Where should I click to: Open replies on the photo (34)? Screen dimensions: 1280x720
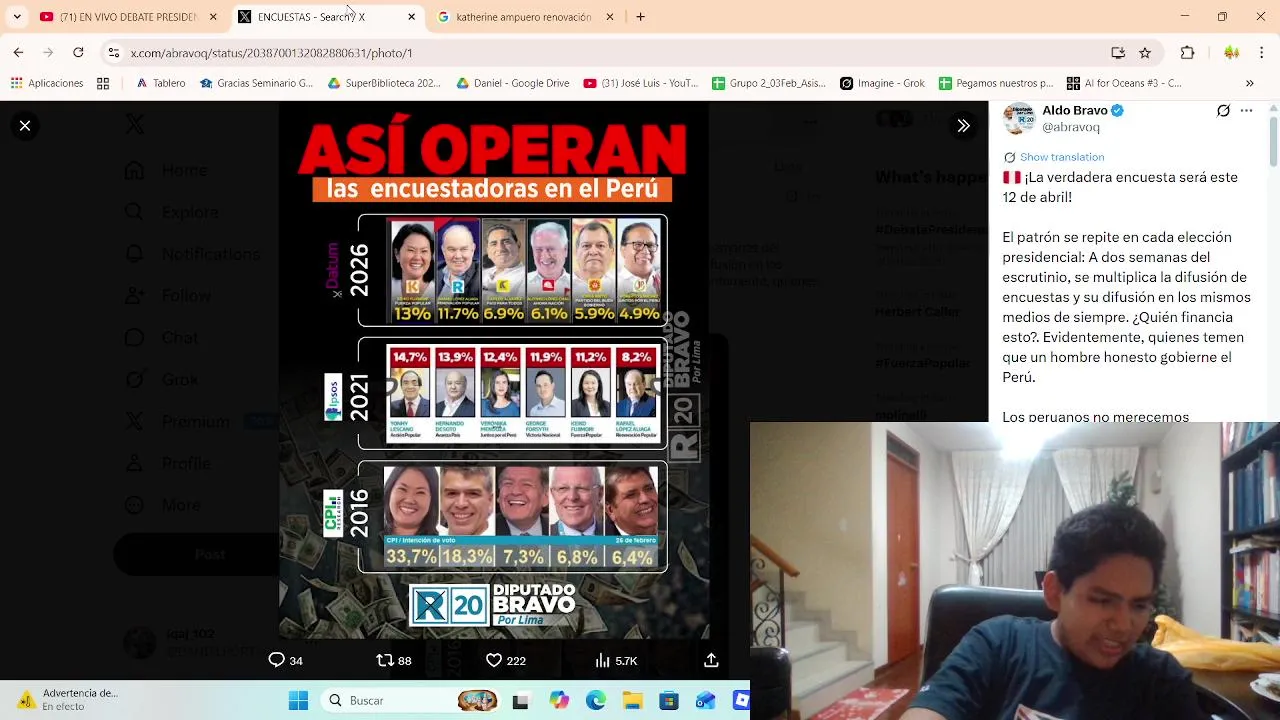click(285, 661)
